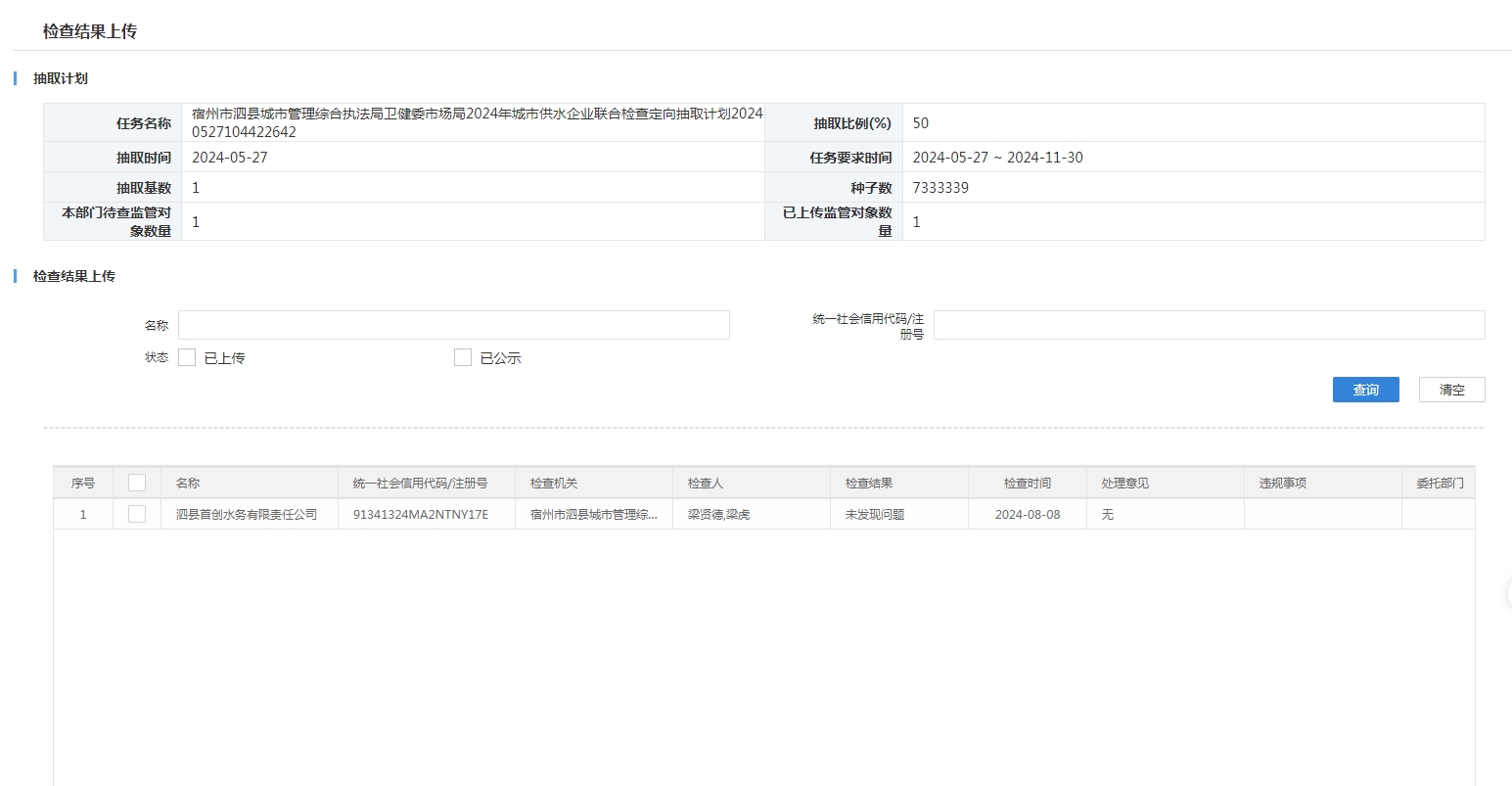Toggle select-all checkbox in table header

[x=137, y=483]
